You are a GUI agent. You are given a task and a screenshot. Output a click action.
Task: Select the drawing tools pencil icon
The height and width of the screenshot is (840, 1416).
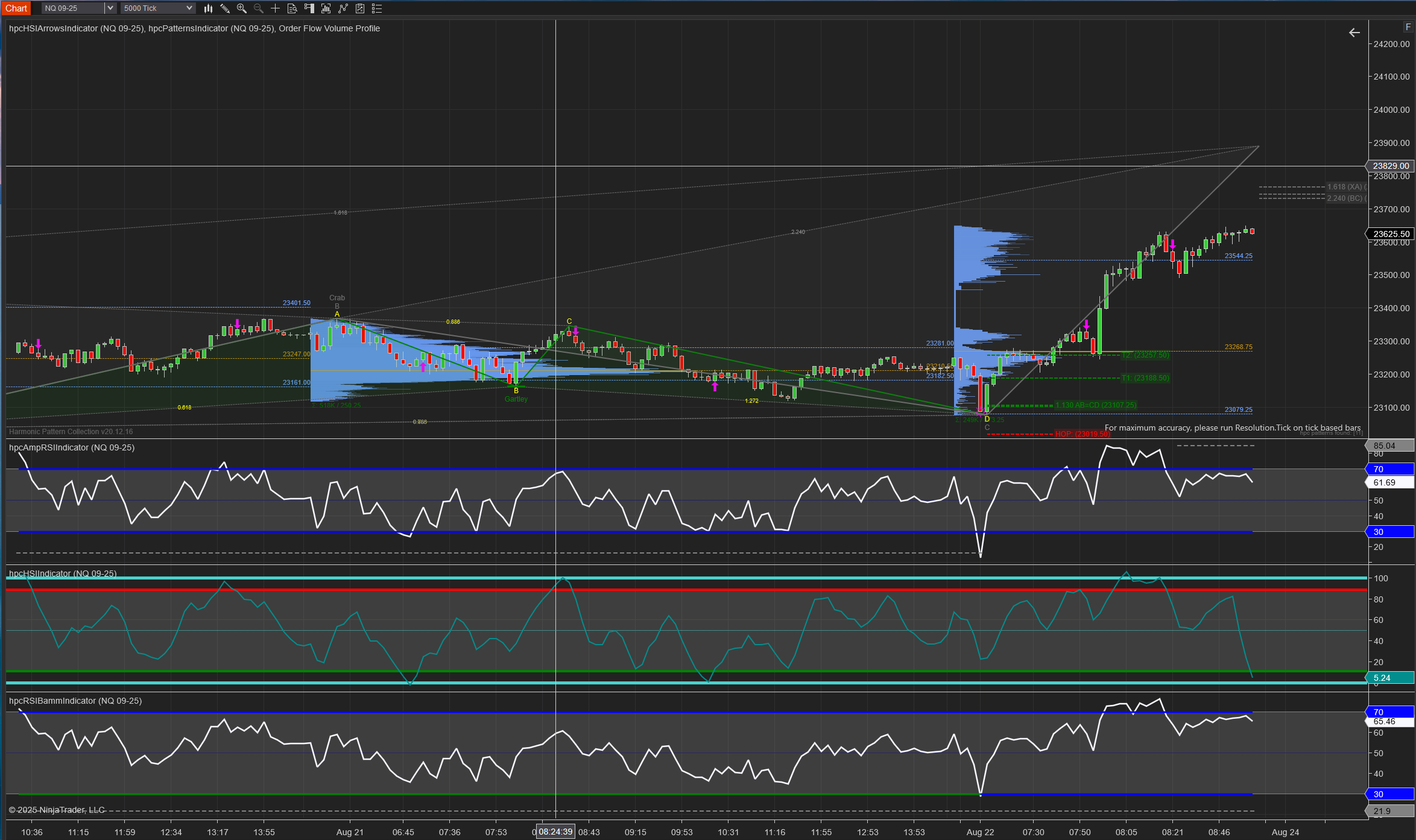click(x=225, y=8)
